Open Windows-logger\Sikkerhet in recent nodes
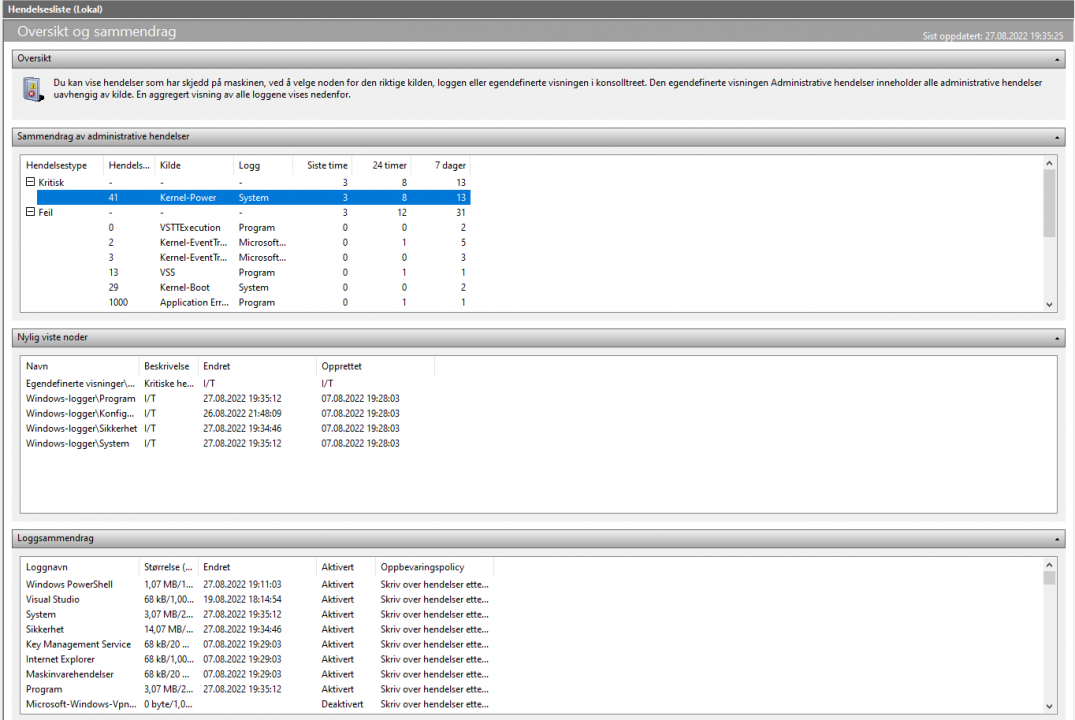 (x=81, y=429)
